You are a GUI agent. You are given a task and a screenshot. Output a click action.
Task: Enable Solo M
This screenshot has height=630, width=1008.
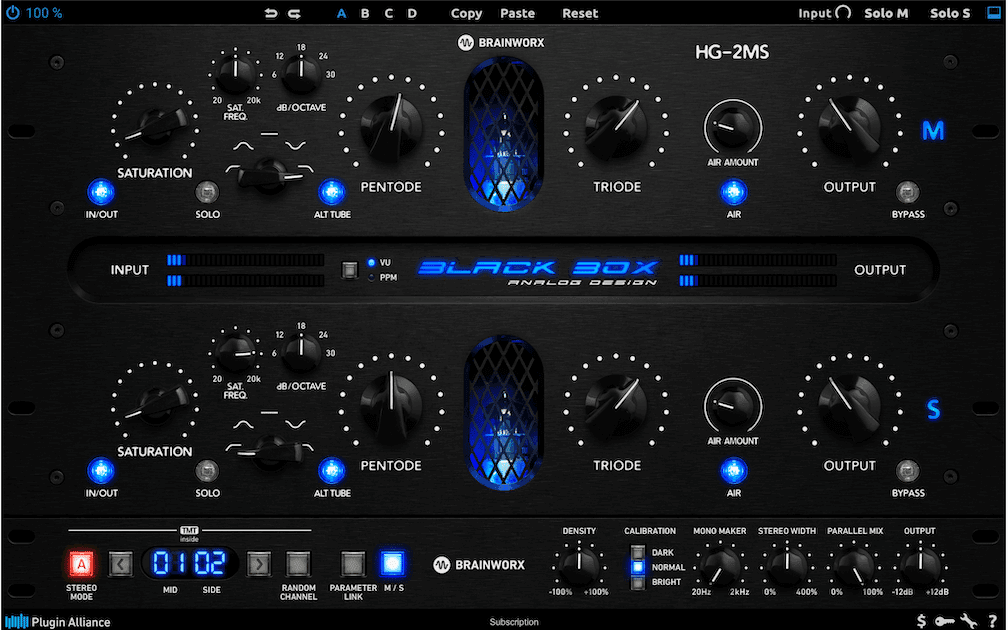(886, 13)
